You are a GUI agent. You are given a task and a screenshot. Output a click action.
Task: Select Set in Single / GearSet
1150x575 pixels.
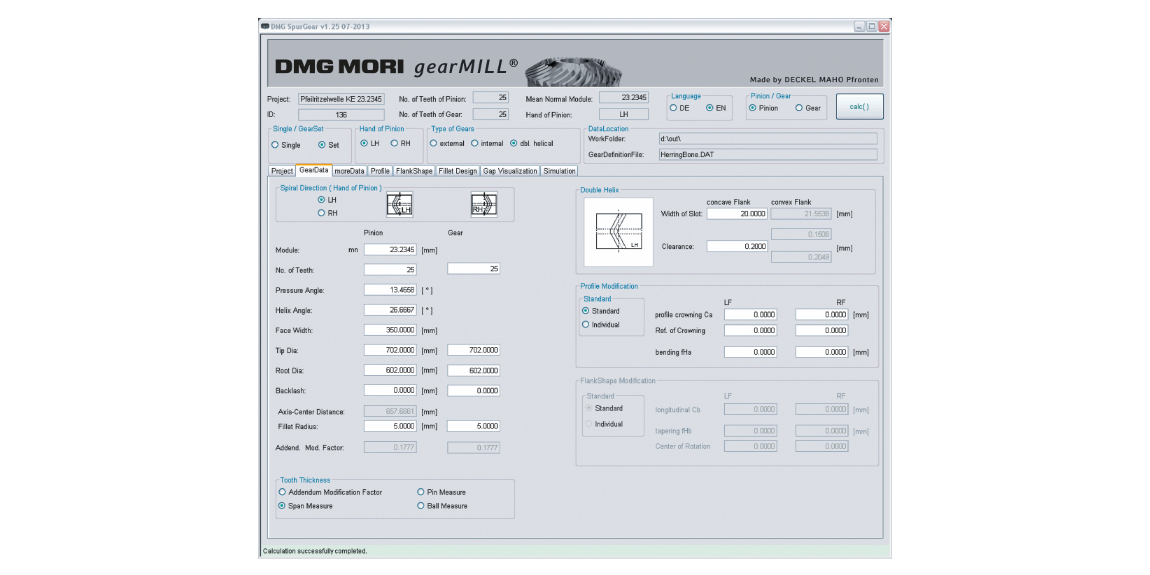click(x=321, y=144)
